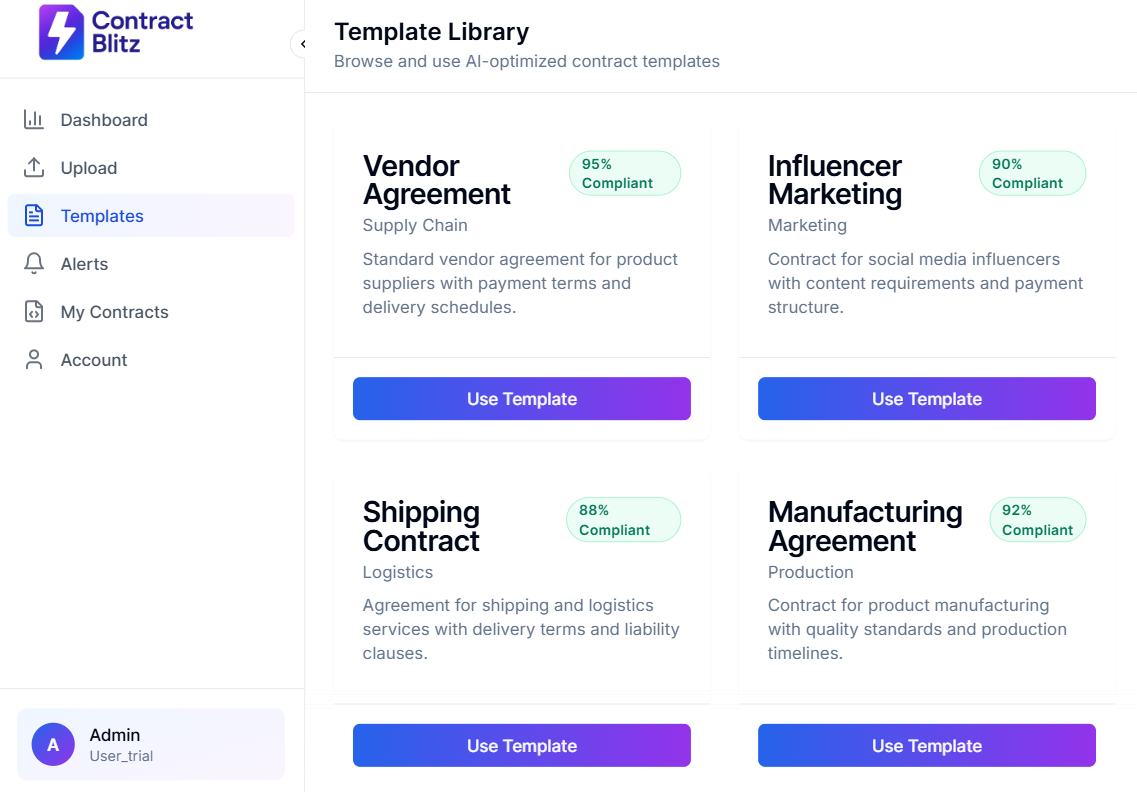Screen dimensions: 1137x792
Task: Open the Admin User_trial profile card
Action: 151,745
